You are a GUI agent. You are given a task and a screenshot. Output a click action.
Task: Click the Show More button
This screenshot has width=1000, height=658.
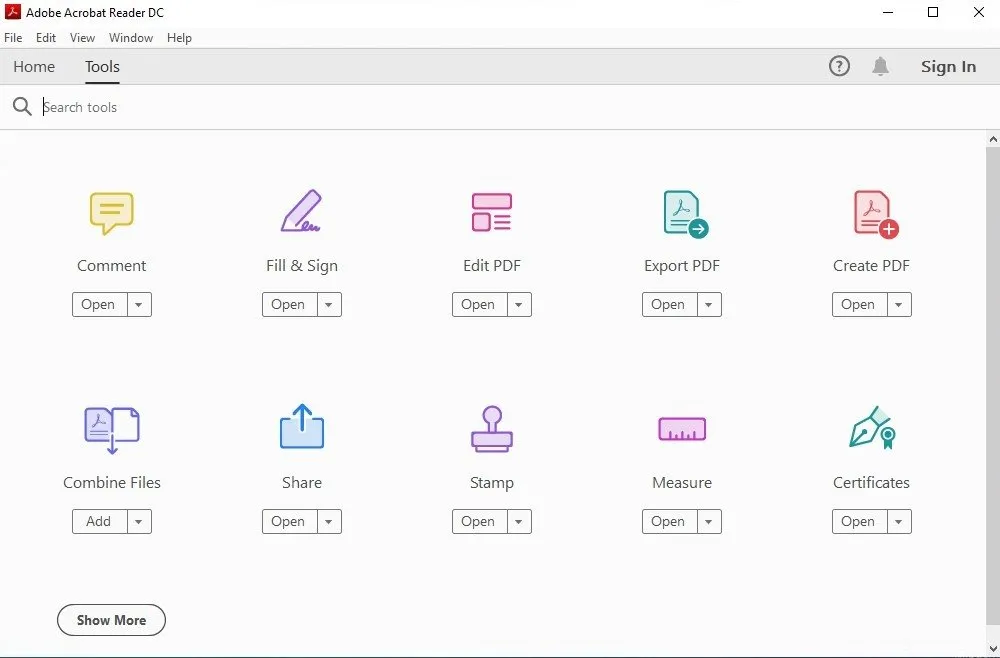point(111,620)
